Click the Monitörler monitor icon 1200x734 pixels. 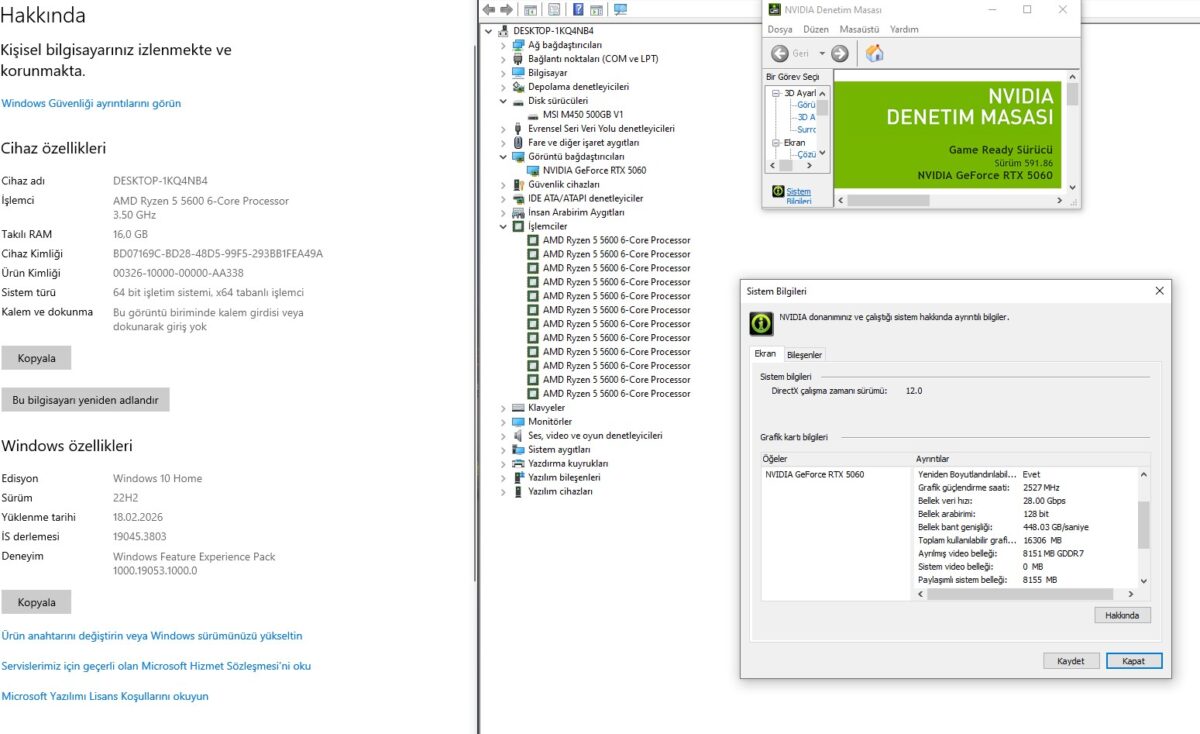pyautogui.click(x=518, y=421)
